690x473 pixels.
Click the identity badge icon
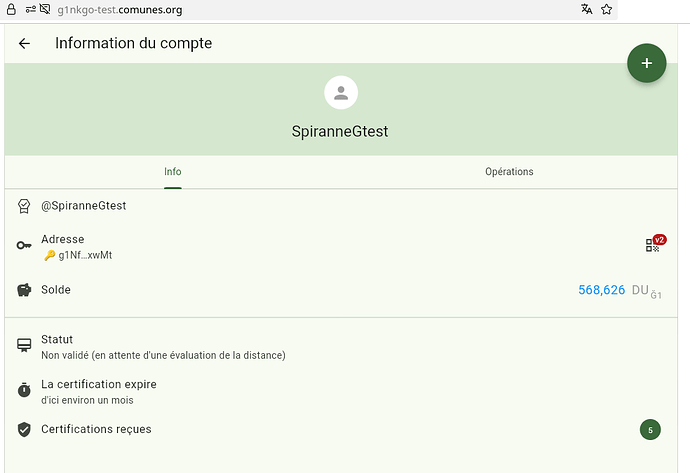coord(24,206)
